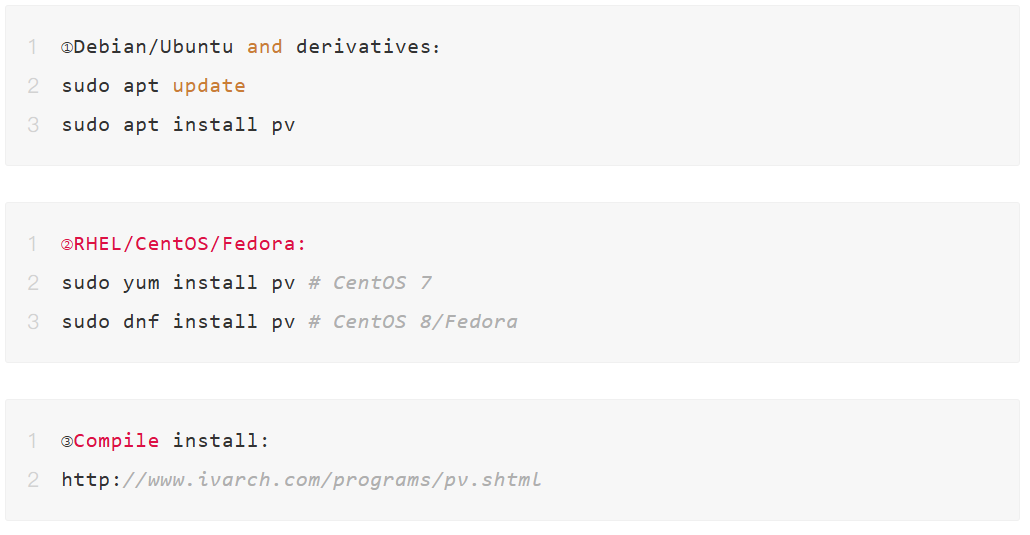Click the circled number 3 icon

[67, 442]
